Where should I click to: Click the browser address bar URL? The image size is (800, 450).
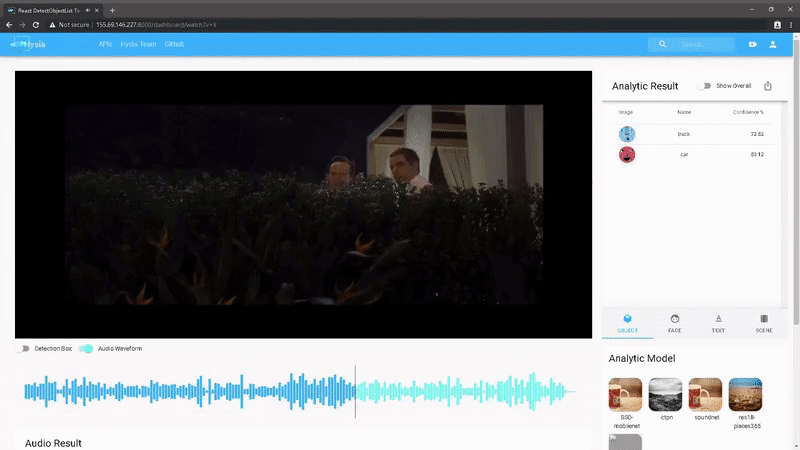click(x=156, y=24)
